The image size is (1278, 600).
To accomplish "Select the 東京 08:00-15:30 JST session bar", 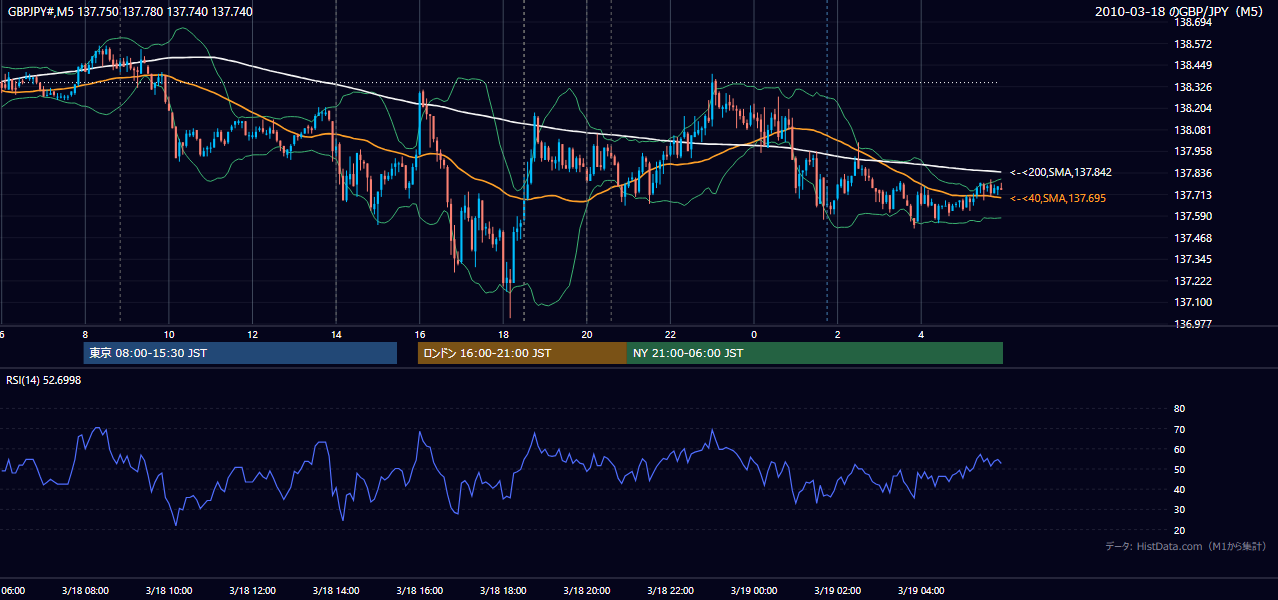I will pos(240,353).
